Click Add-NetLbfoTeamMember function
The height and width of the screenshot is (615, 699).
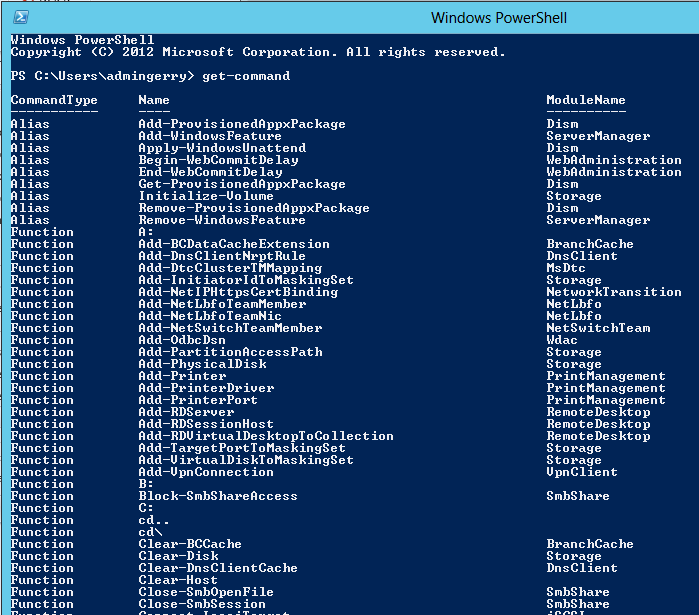tap(222, 304)
